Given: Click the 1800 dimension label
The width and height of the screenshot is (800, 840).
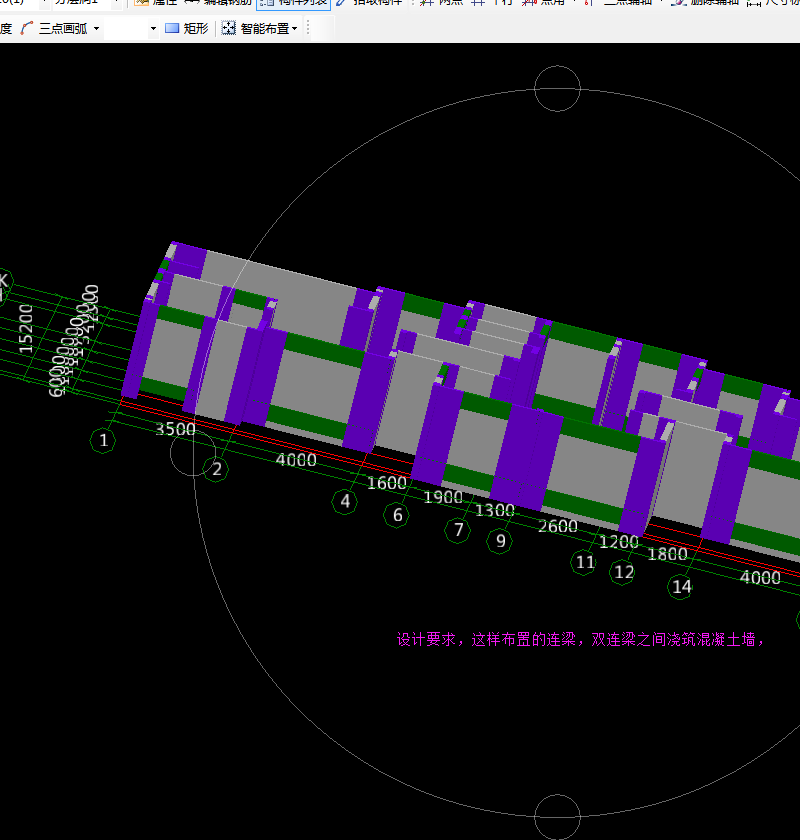Looking at the screenshot, I should tap(668, 554).
